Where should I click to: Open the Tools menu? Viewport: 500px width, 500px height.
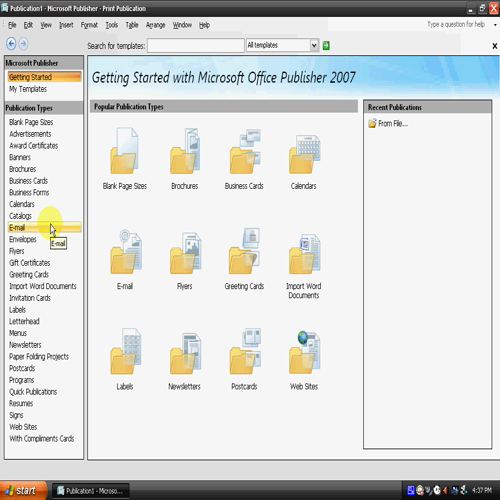click(x=112, y=25)
